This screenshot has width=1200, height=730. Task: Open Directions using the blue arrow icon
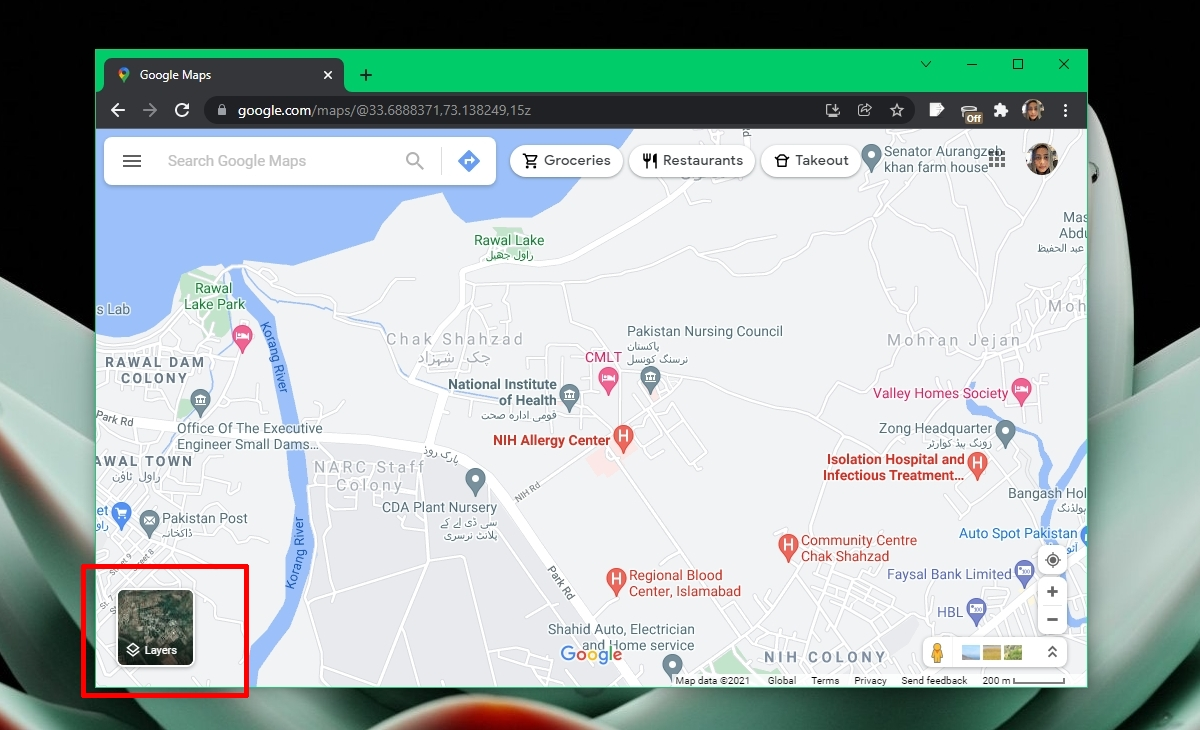pos(469,161)
